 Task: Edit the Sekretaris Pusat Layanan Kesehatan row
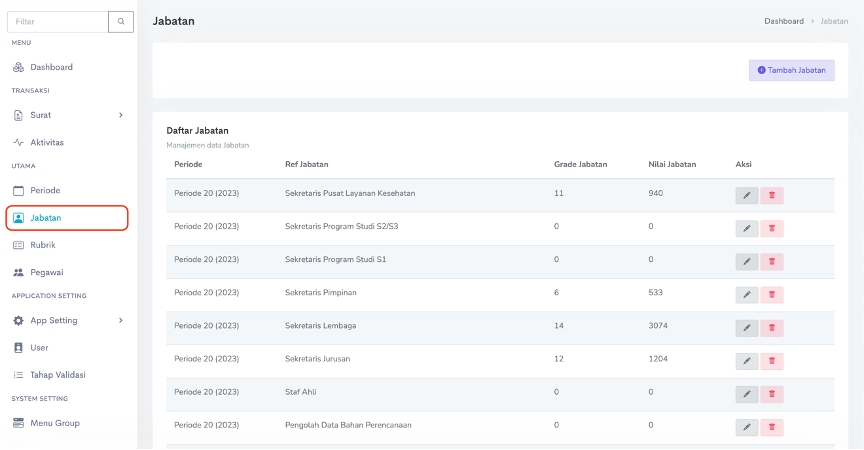click(x=746, y=196)
